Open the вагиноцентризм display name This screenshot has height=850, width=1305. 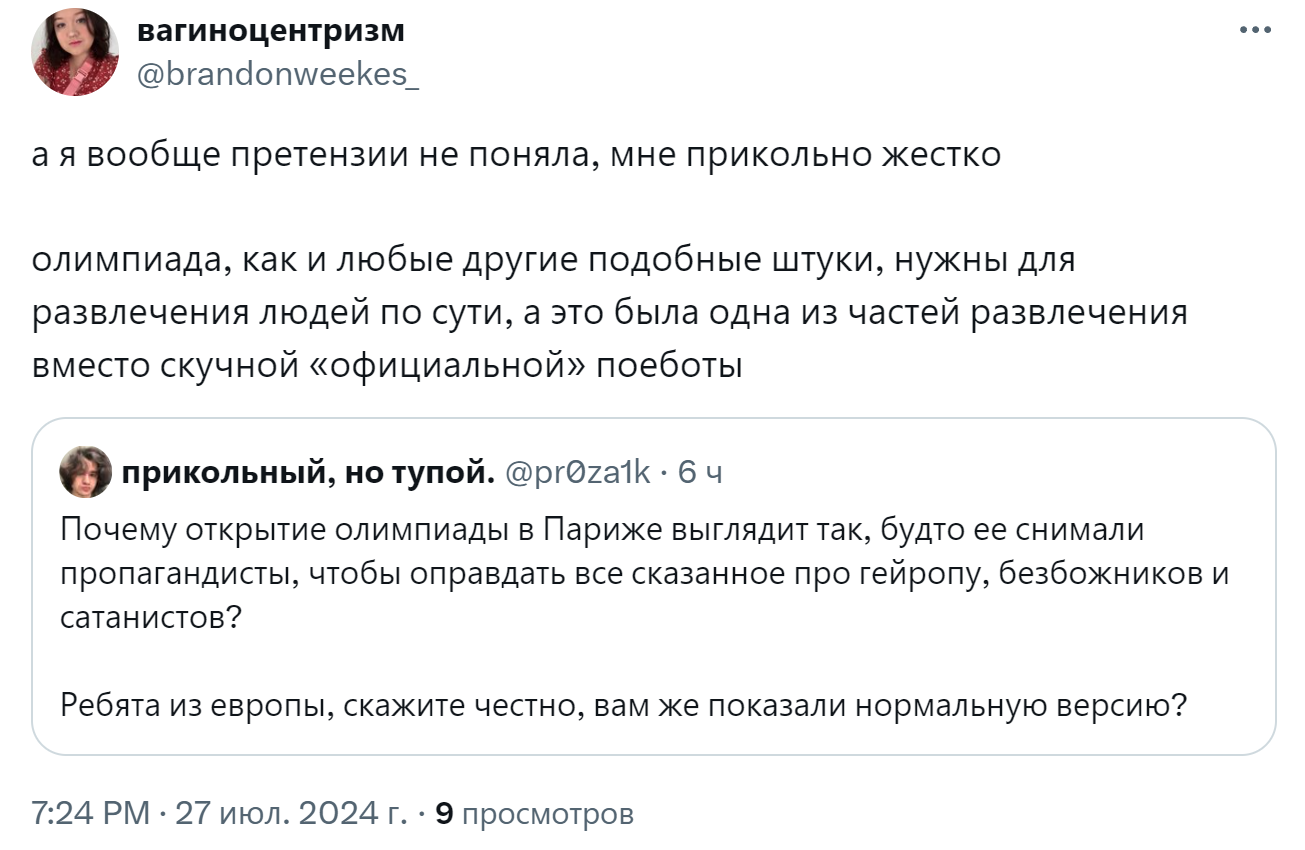pyautogui.click(x=270, y=31)
